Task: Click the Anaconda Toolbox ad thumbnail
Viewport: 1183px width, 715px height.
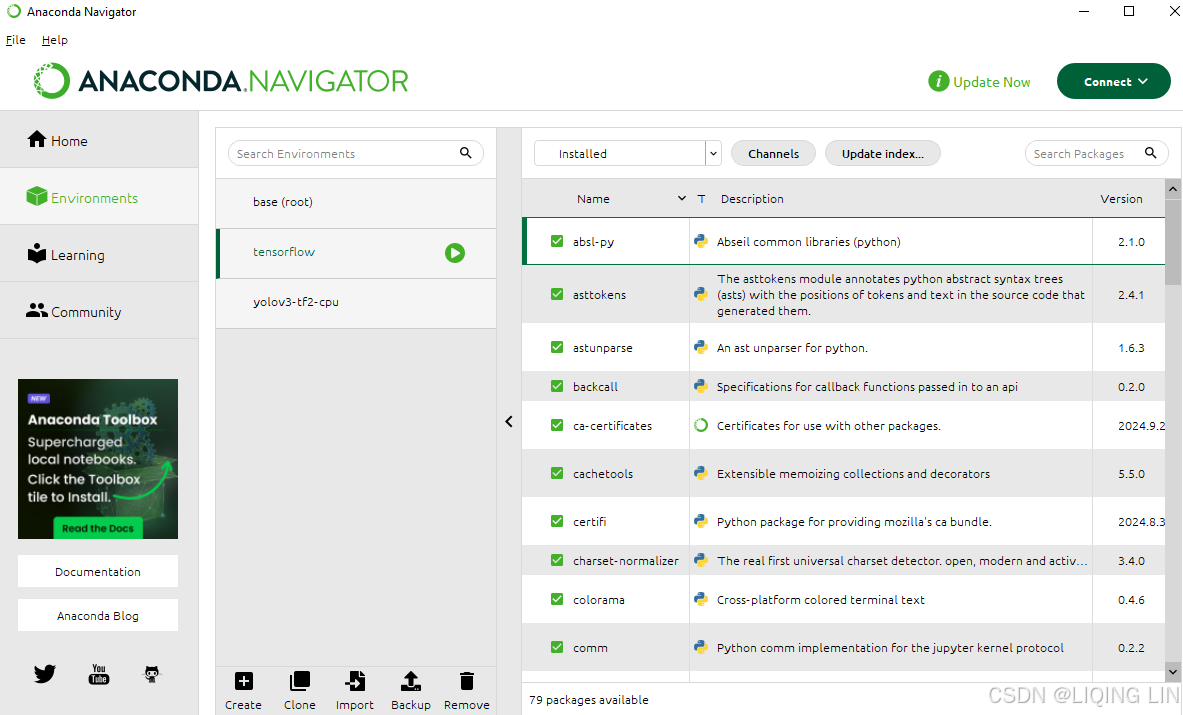Action: (x=98, y=459)
